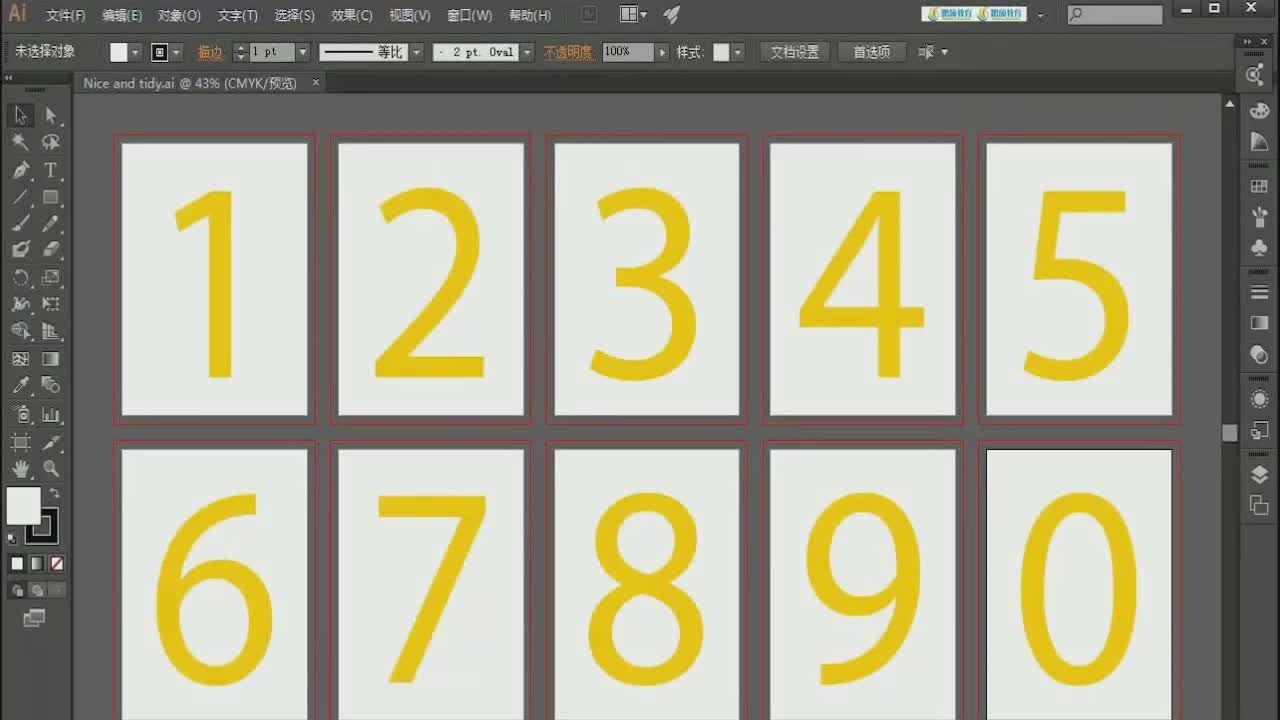This screenshot has width=1280, height=720.
Task: Select the Line Segment tool
Action: (20, 197)
